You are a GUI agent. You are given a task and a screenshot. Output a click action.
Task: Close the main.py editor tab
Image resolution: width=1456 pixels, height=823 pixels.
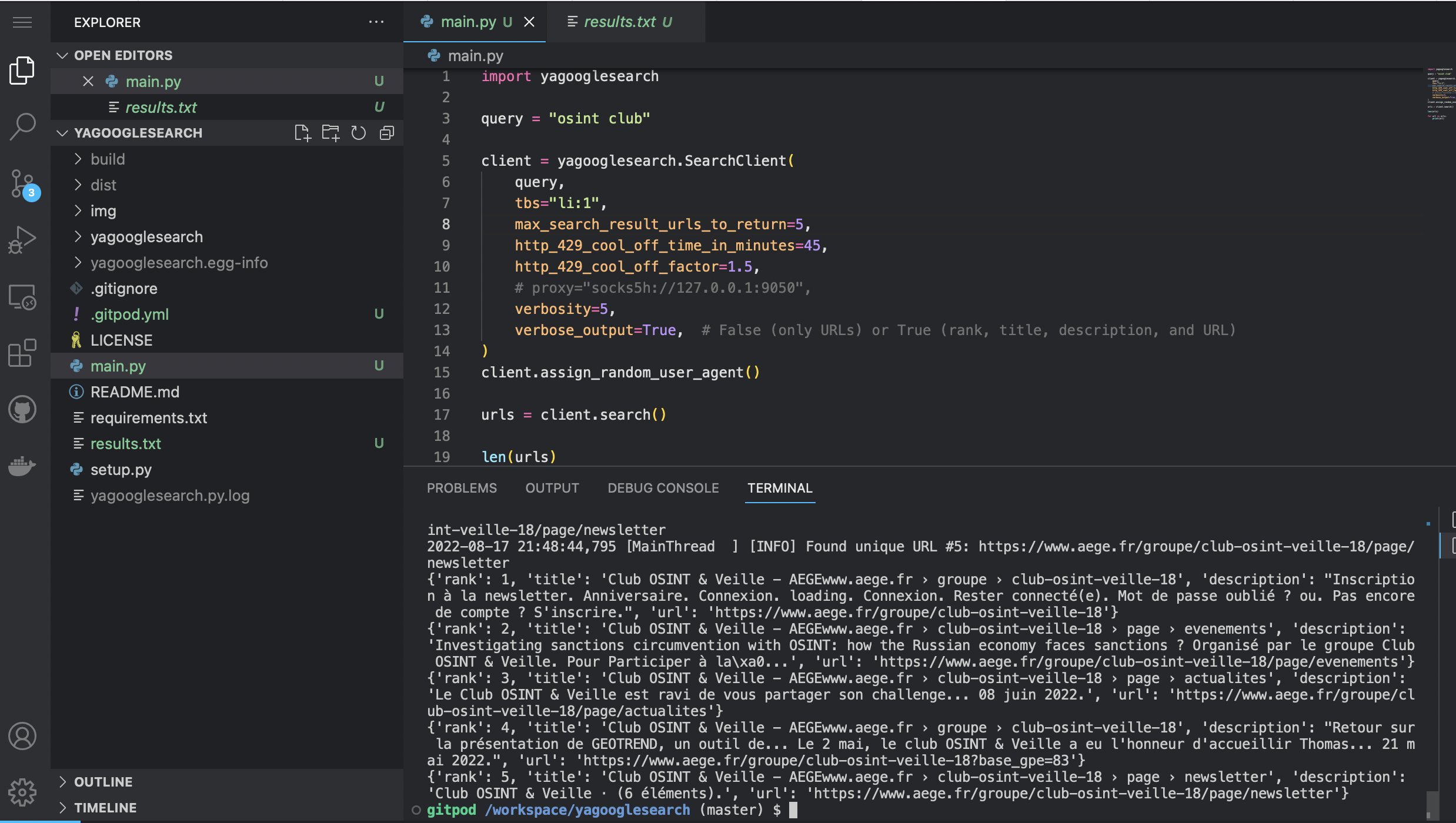point(529,22)
